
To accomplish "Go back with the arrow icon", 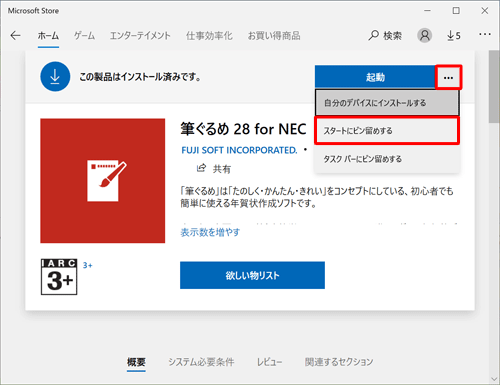I will coord(15,35).
